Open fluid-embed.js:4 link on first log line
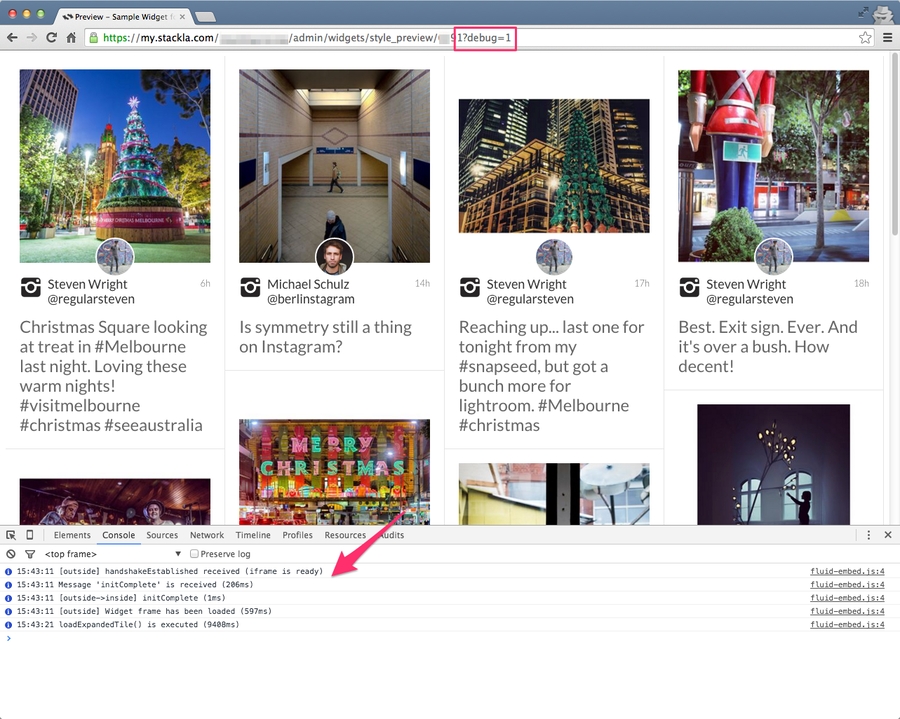This screenshot has height=719, width=900. (x=847, y=571)
